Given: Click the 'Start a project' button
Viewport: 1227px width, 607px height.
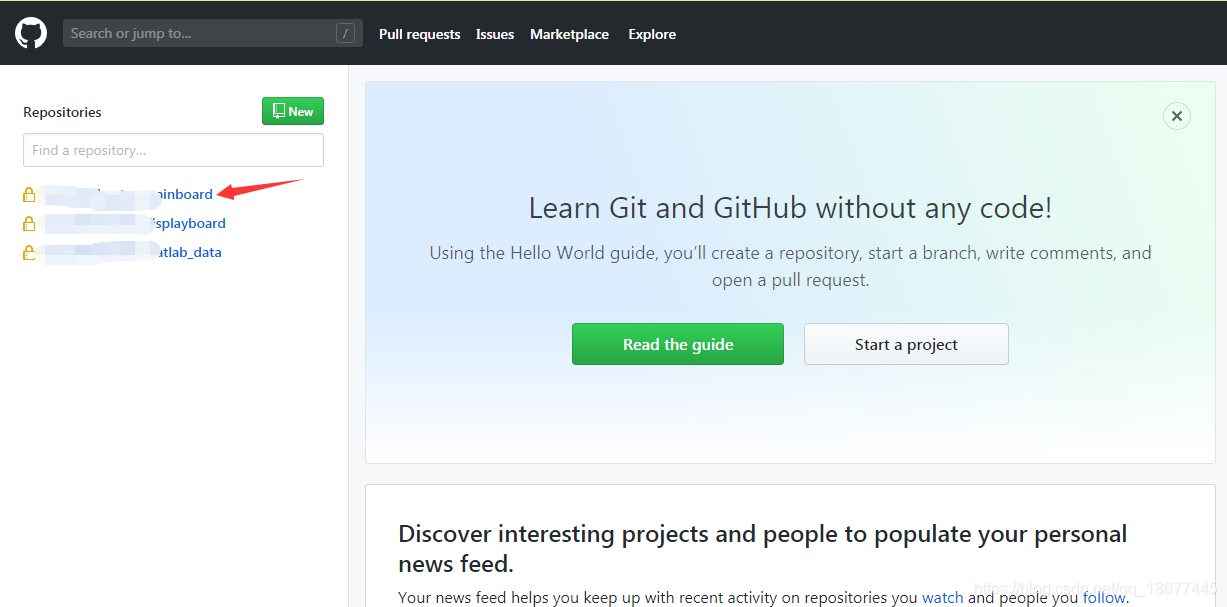Looking at the screenshot, I should click(906, 344).
